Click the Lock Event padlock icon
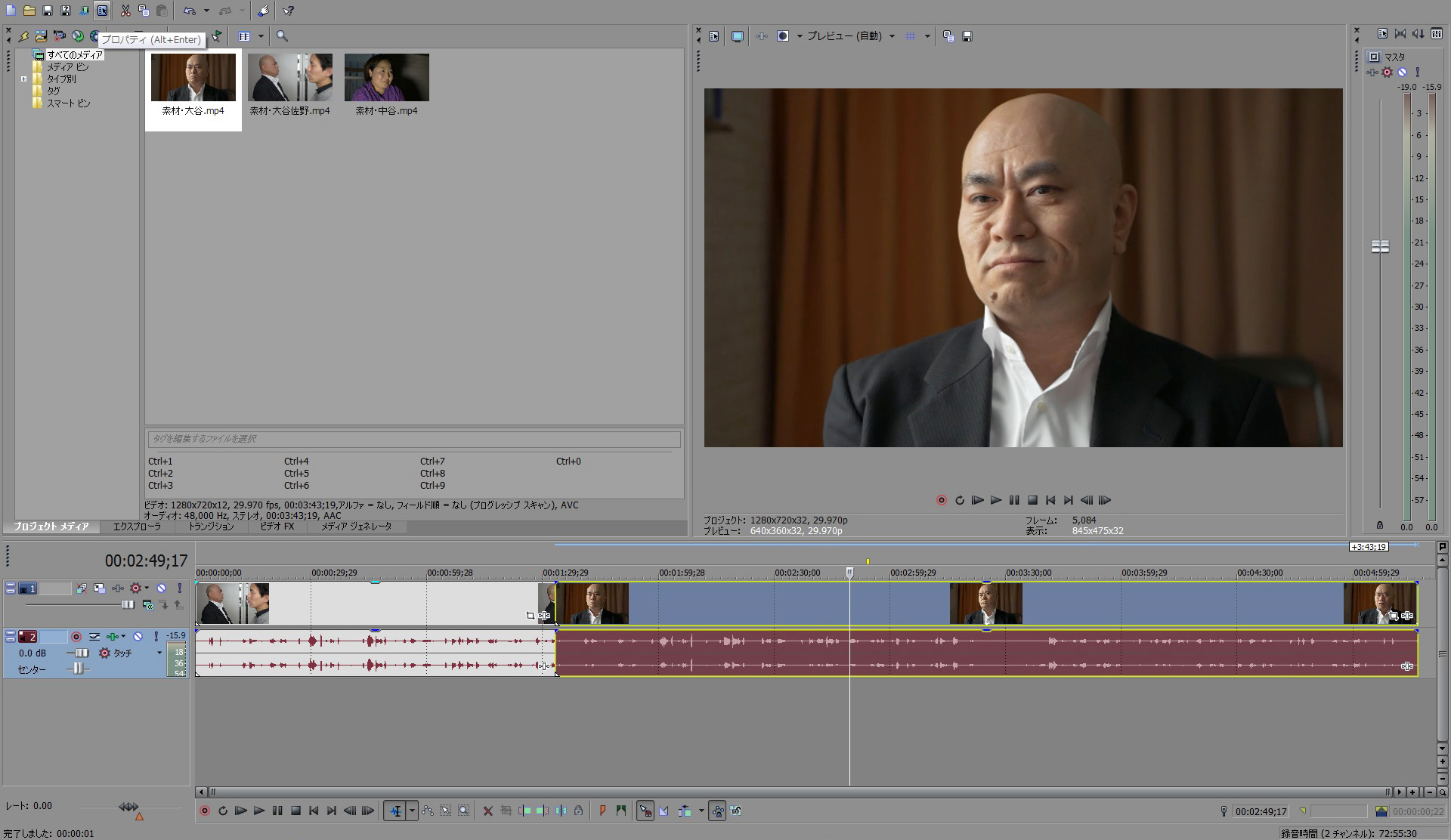1451x840 pixels. point(578,811)
